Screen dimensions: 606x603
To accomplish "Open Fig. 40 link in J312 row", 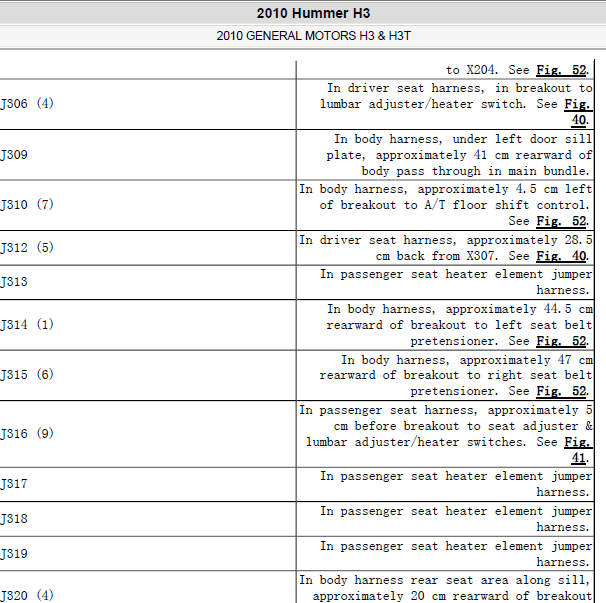I will (x=562, y=256).
